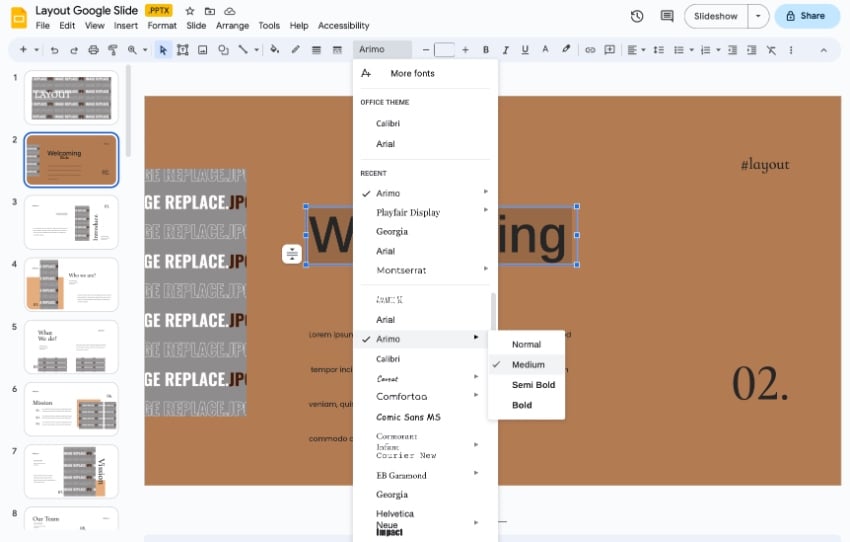This screenshot has height=542, width=850.
Task: Select the Text box tool
Action: (x=182, y=49)
